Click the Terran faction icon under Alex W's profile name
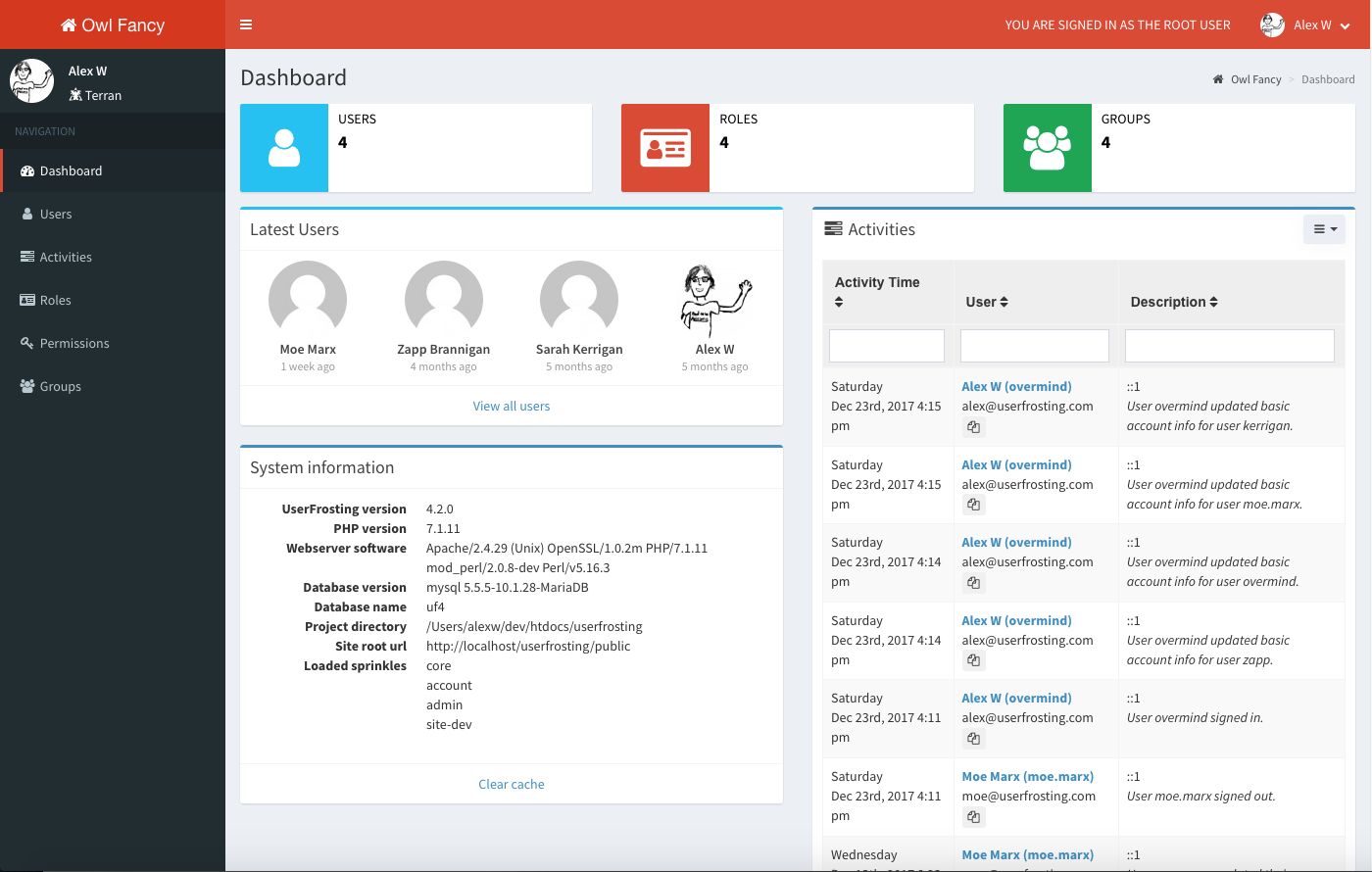The height and width of the screenshot is (872, 1372). 73,95
